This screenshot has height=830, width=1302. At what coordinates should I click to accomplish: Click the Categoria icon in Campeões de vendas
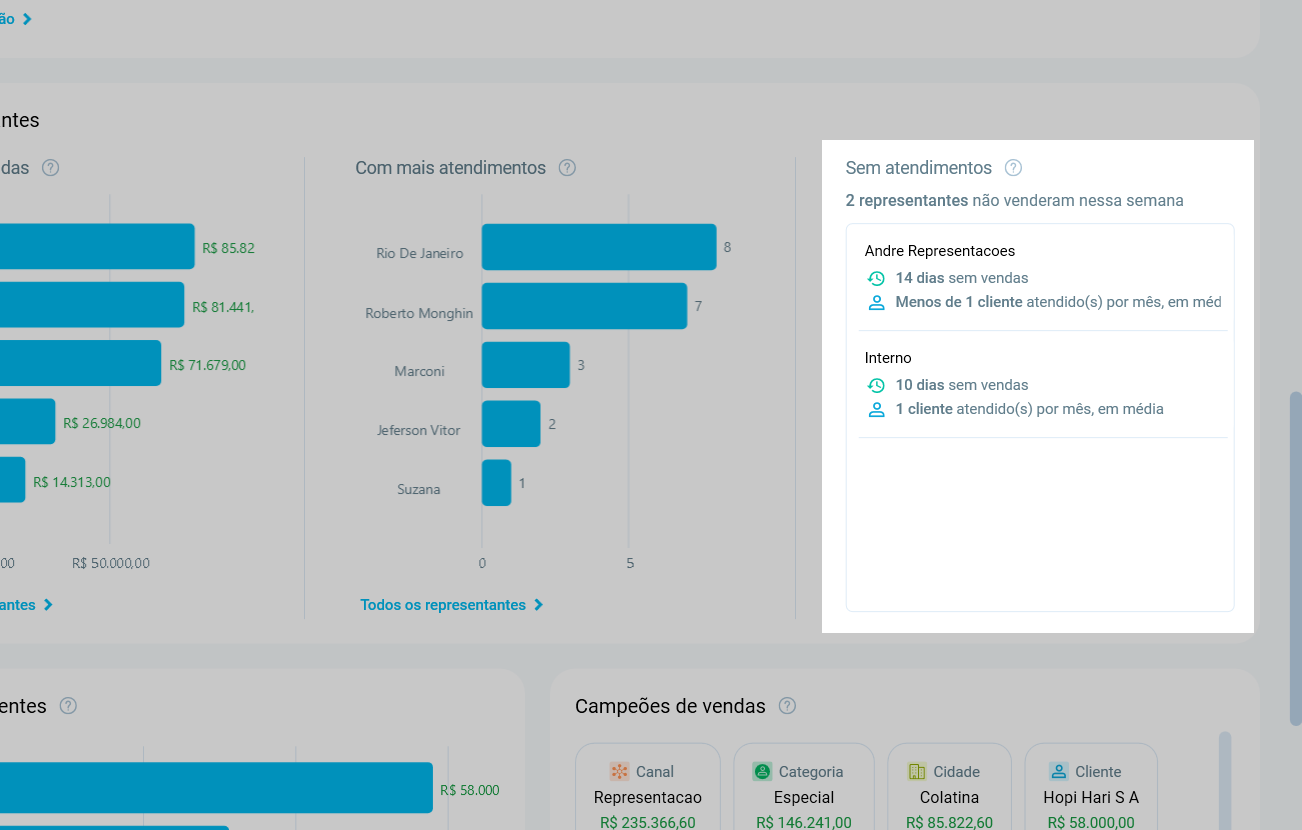762,771
